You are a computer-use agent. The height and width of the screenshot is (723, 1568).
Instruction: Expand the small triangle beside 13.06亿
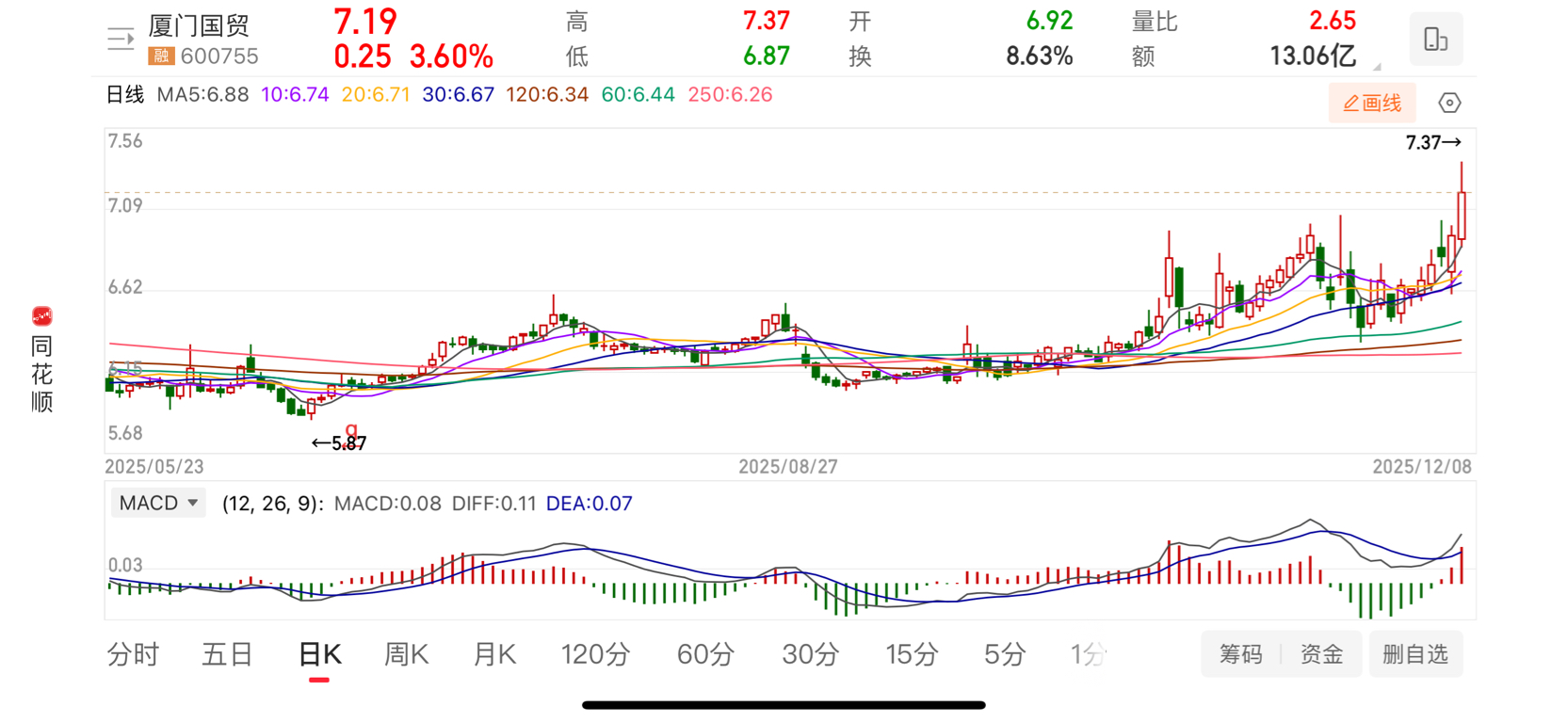pyautogui.click(x=1377, y=67)
